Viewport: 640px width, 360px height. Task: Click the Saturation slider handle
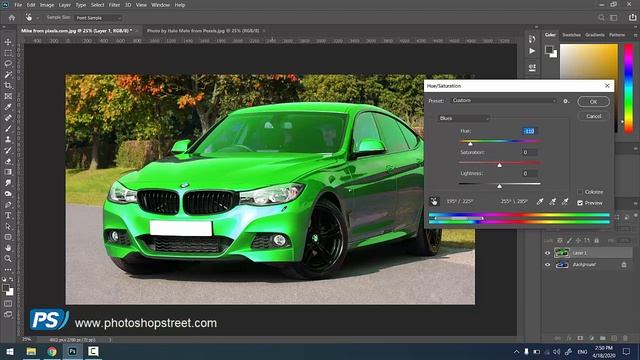click(x=499, y=165)
